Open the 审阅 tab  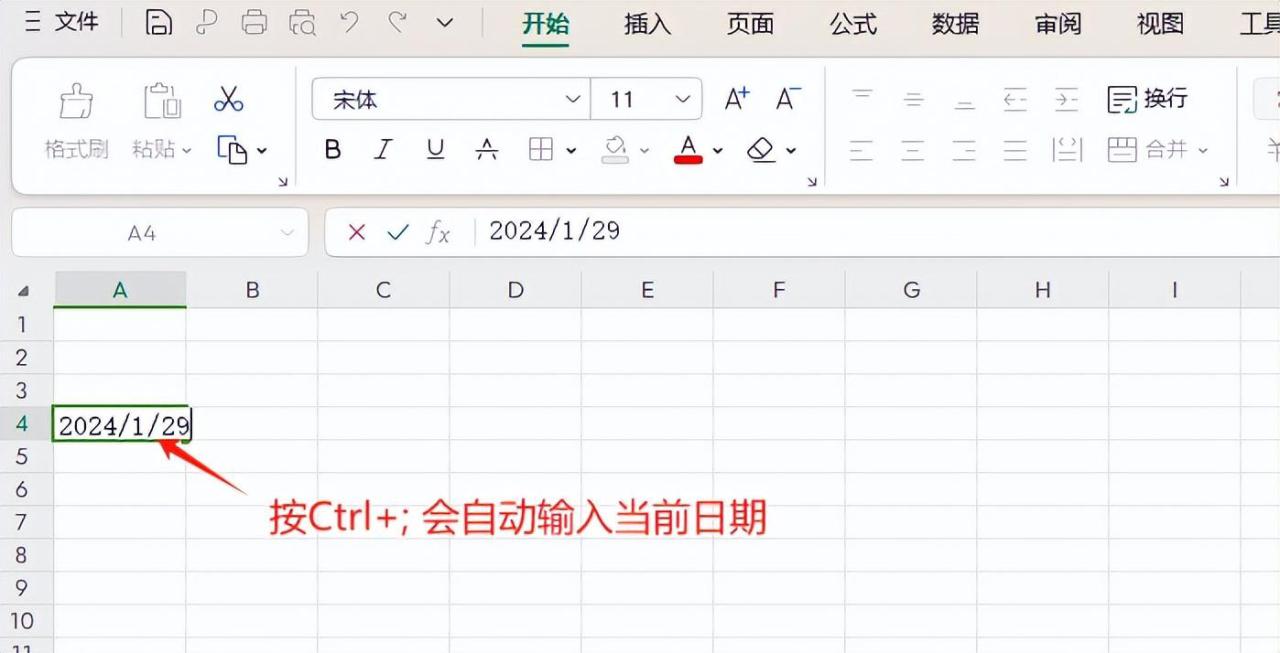click(1058, 23)
